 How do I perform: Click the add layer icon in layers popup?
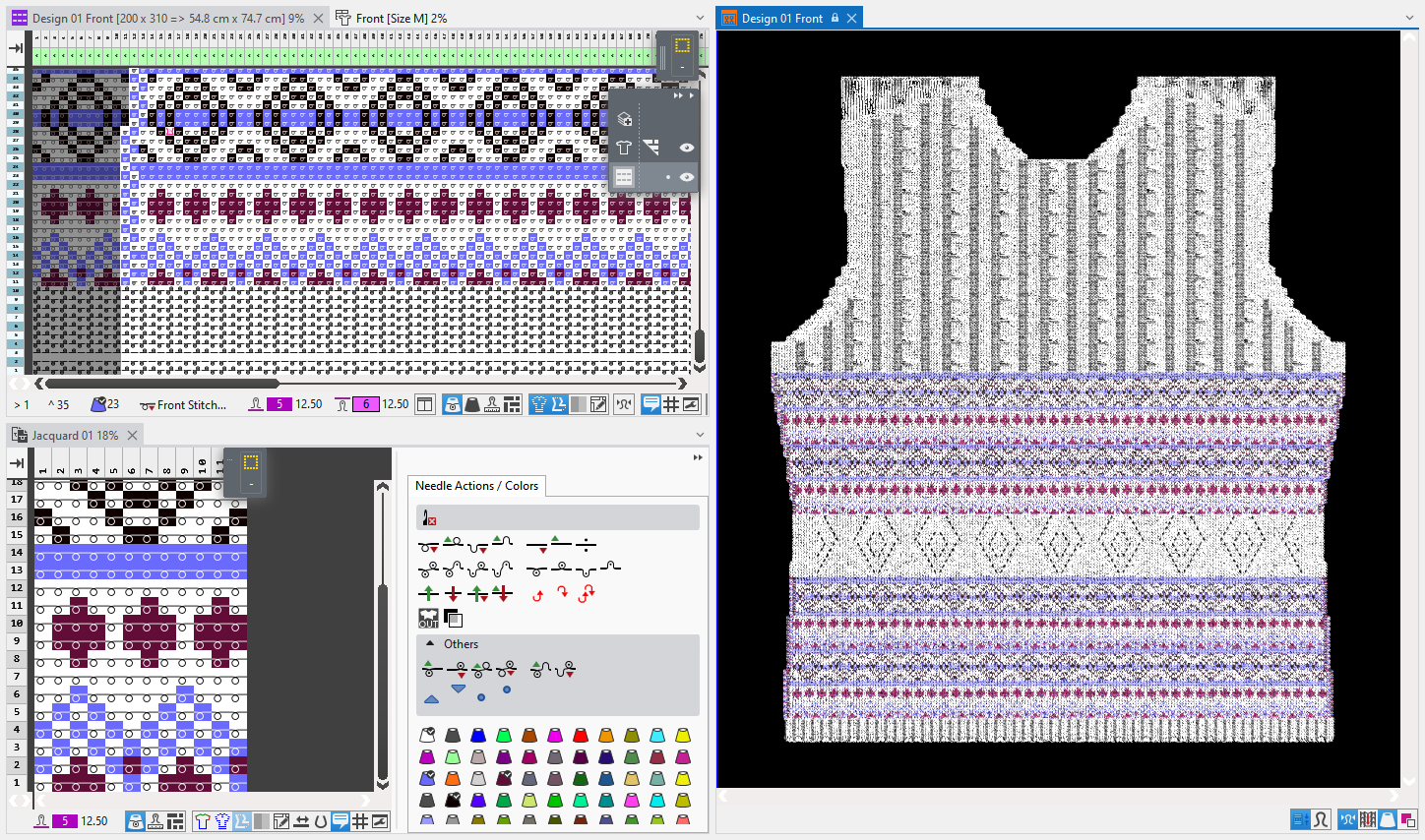tap(624, 119)
